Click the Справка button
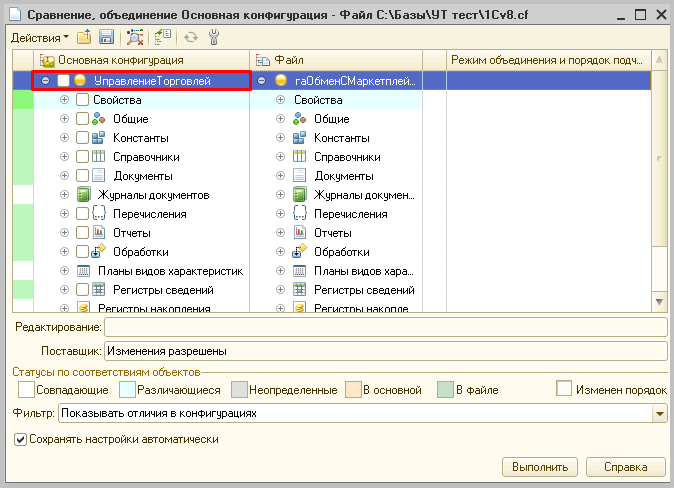The image size is (674, 488). tap(626, 467)
